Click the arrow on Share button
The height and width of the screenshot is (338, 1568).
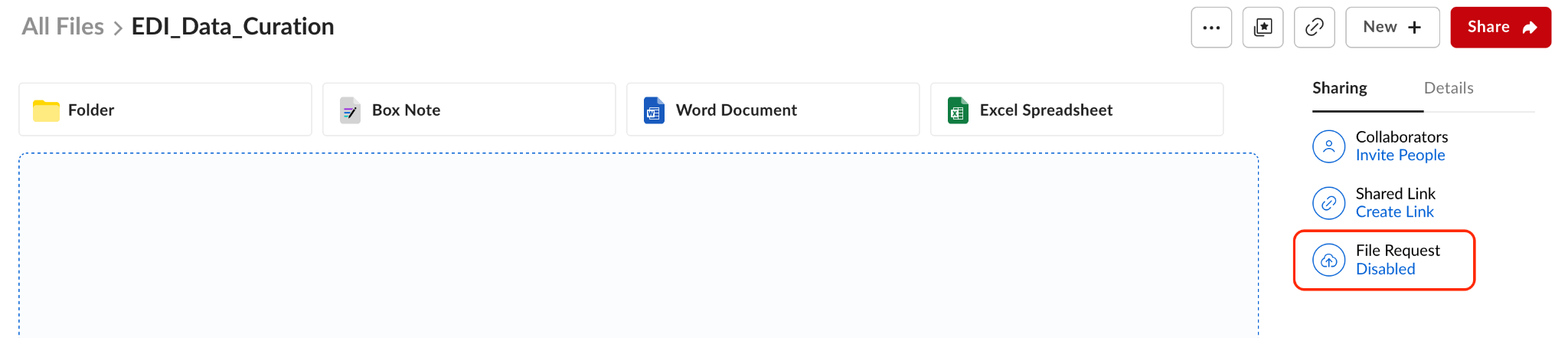(x=1530, y=28)
